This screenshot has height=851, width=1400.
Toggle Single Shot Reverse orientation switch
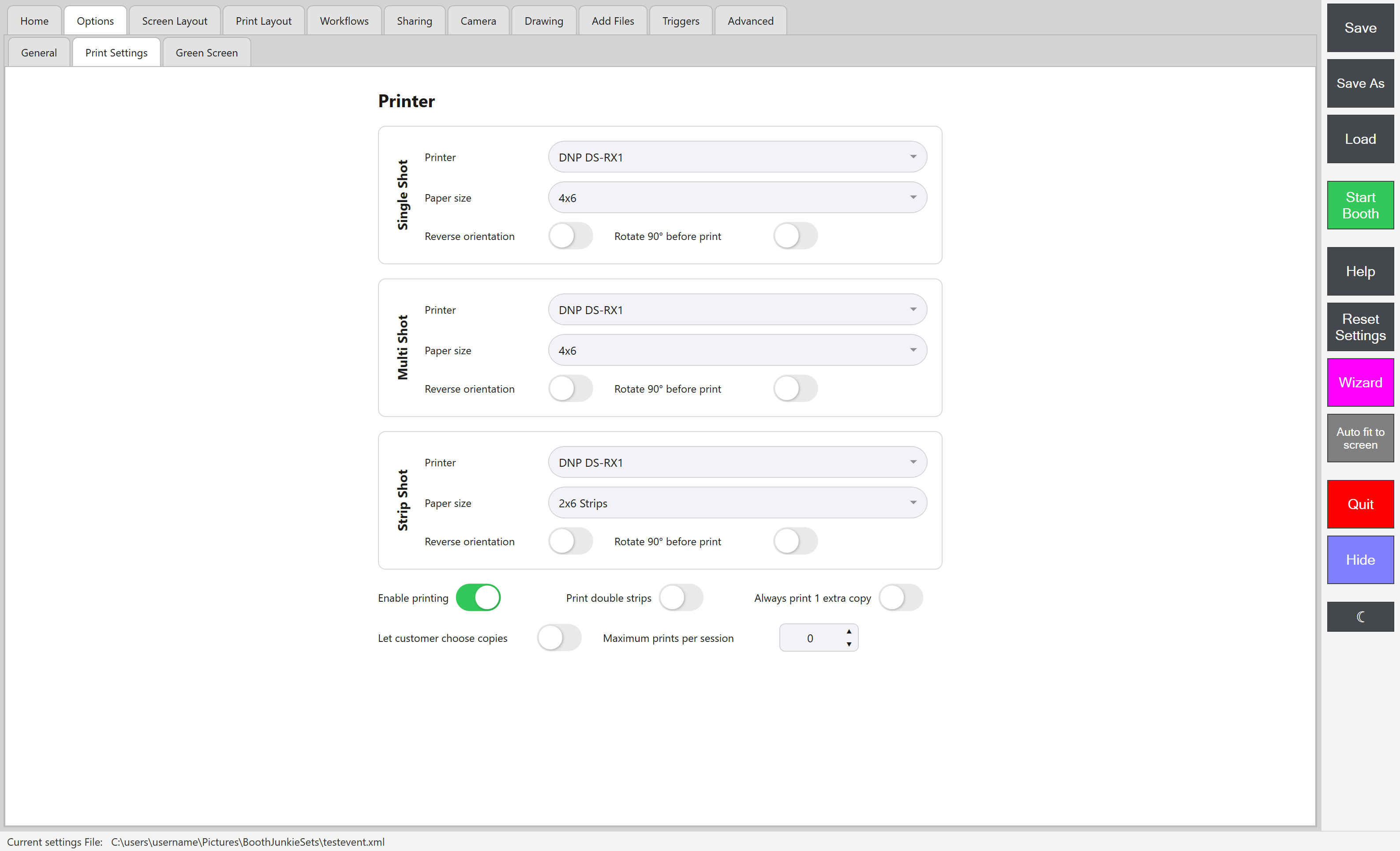pos(570,236)
